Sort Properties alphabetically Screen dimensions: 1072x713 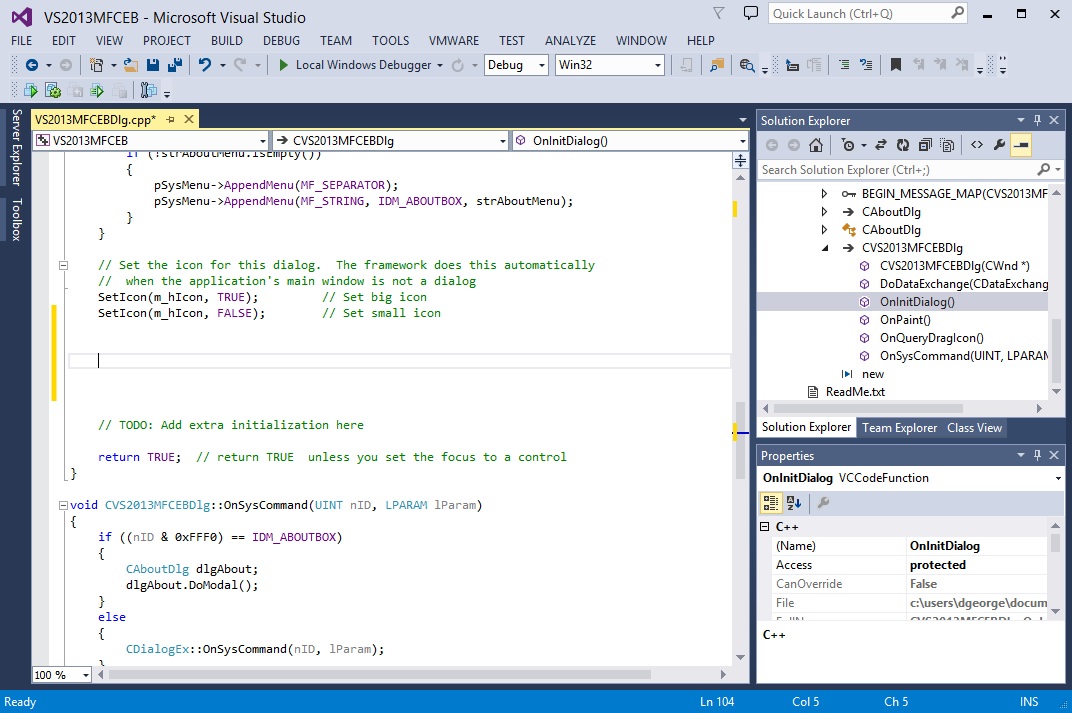(x=794, y=503)
